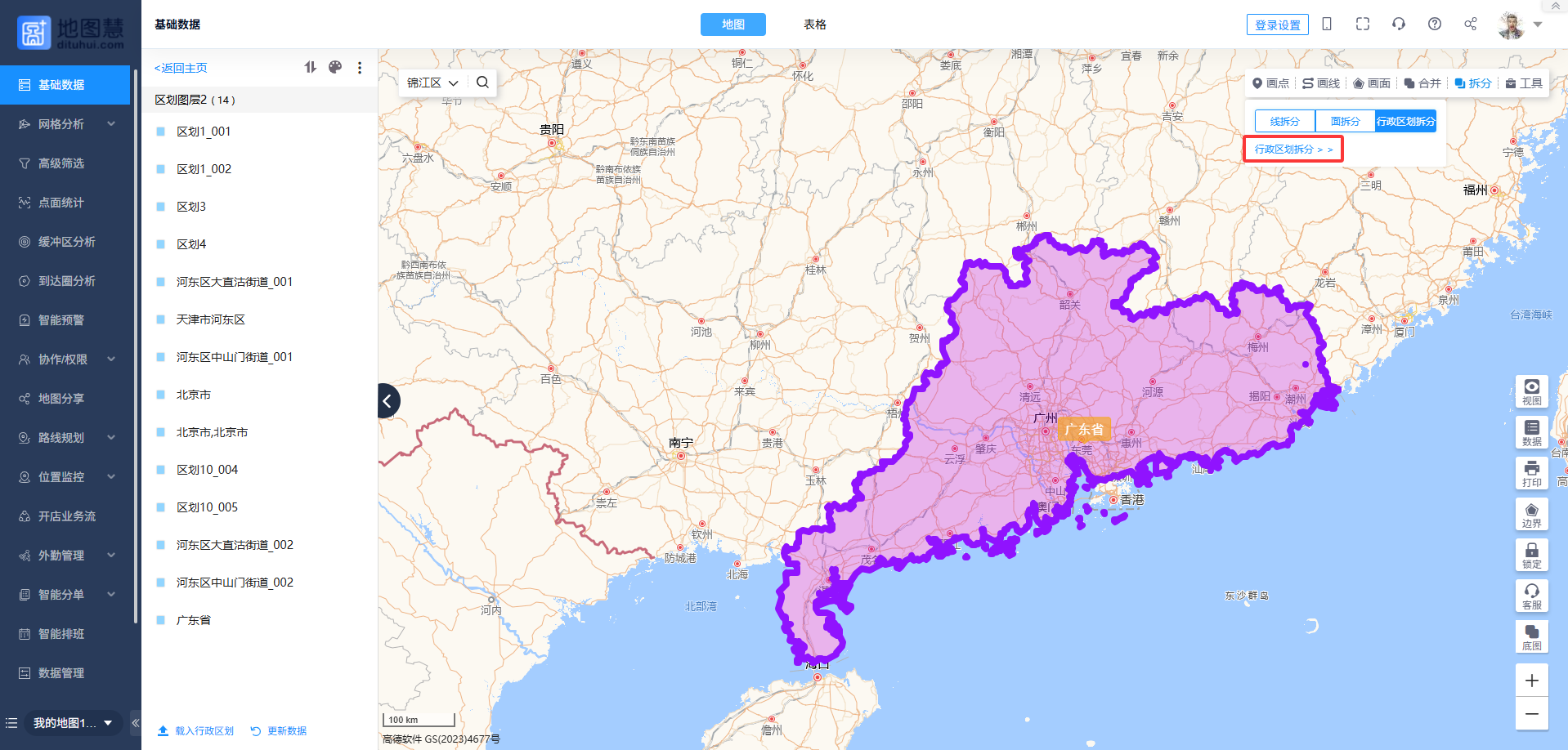Click the 锁定 lock map icon
Screen dimensions: 1568x750
click(1531, 555)
